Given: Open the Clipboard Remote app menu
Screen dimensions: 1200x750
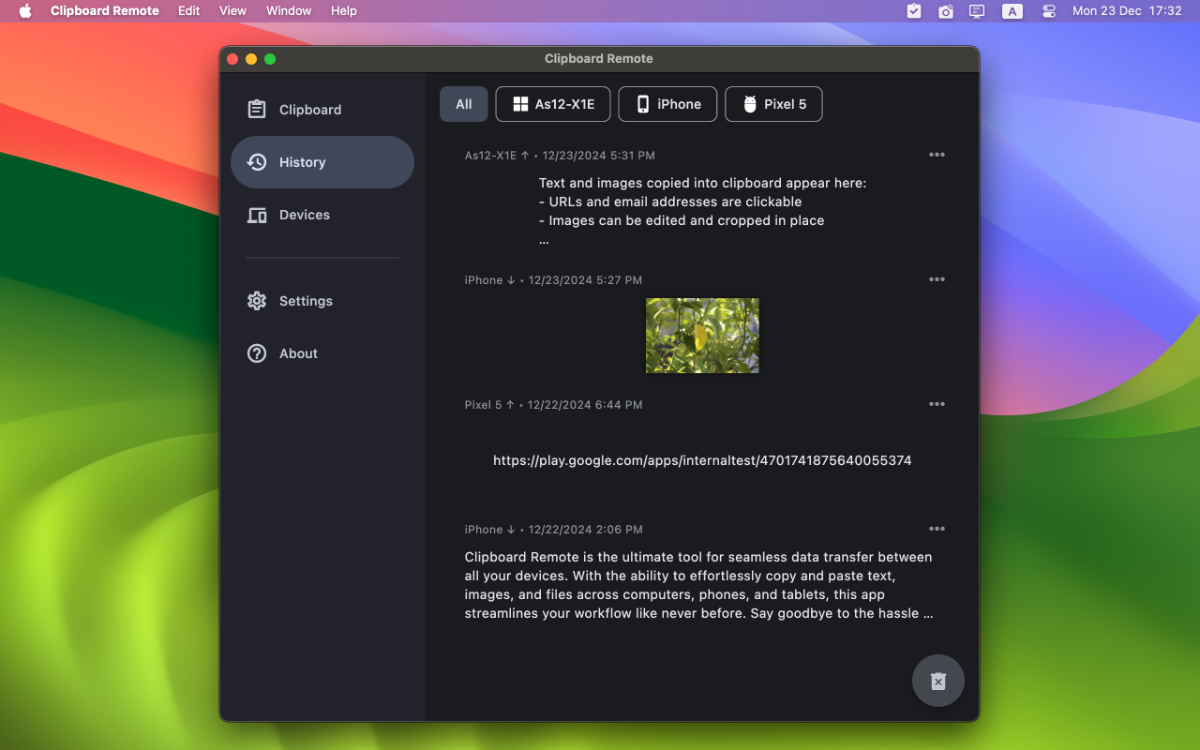Looking at the screenshot, I should [x=105, y=11].
